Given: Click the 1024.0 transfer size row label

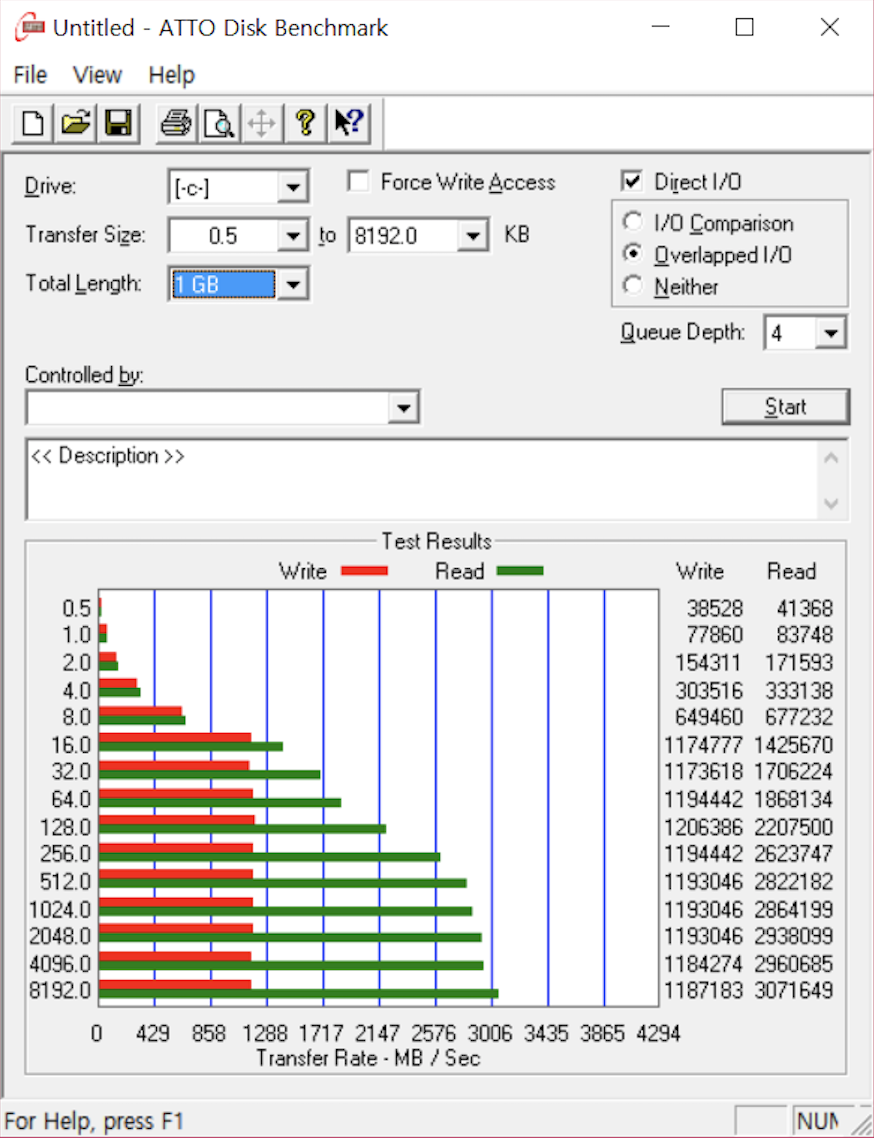Looking at the screenshot, I should 60,909.
